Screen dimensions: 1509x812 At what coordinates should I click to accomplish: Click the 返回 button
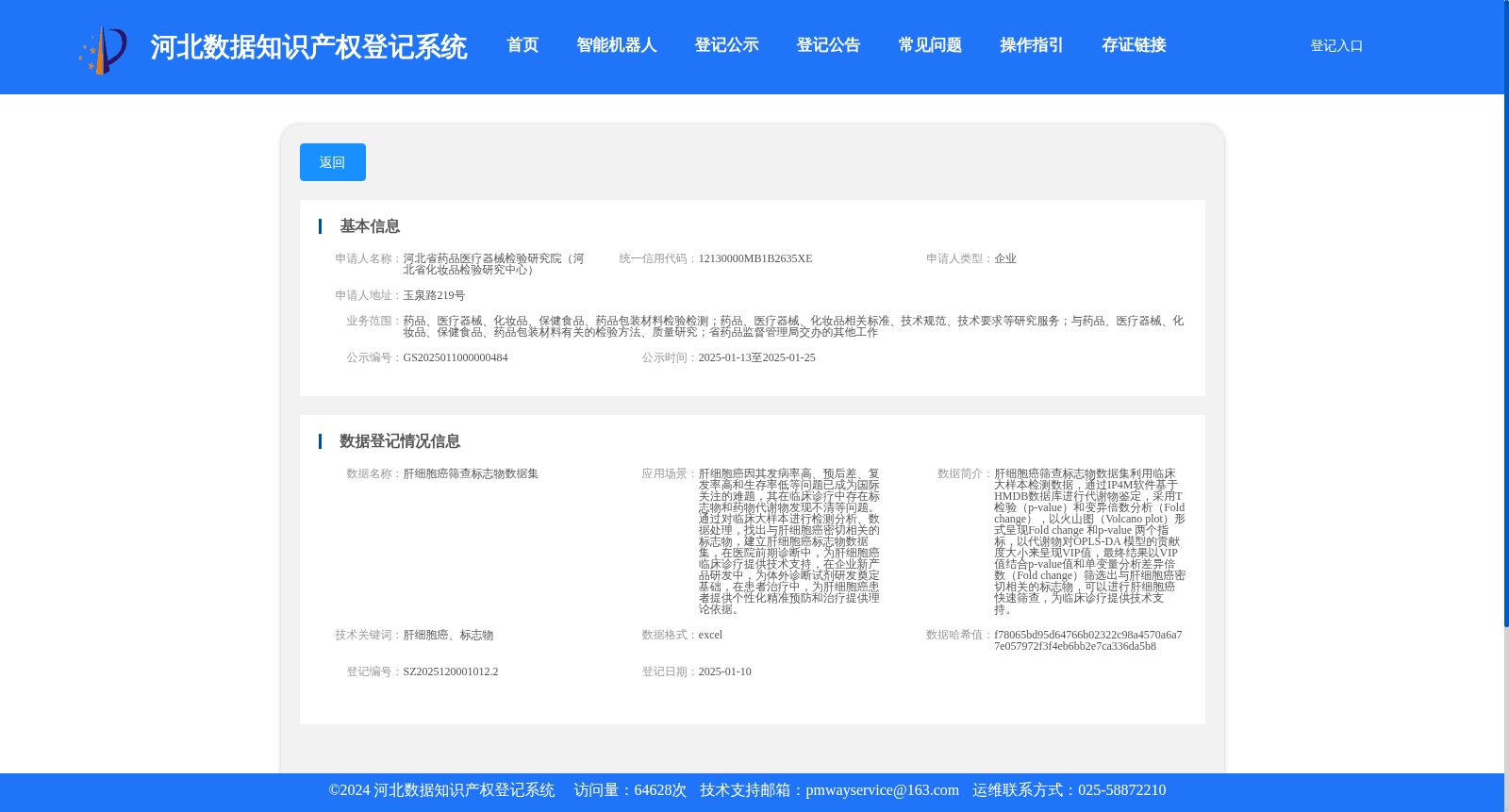point(333,162)
